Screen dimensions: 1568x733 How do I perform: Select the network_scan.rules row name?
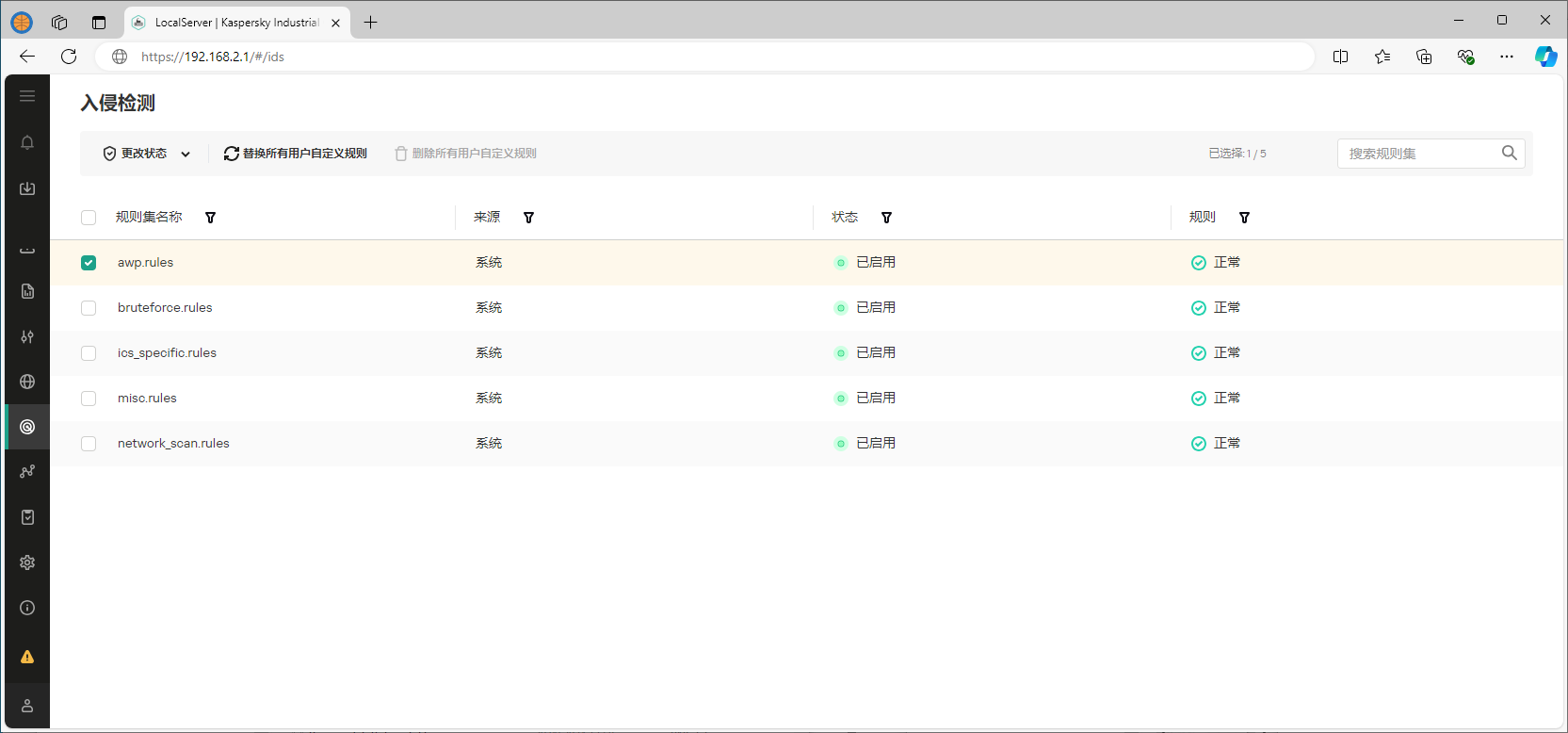pyautogui.click(x=173, y=444)
